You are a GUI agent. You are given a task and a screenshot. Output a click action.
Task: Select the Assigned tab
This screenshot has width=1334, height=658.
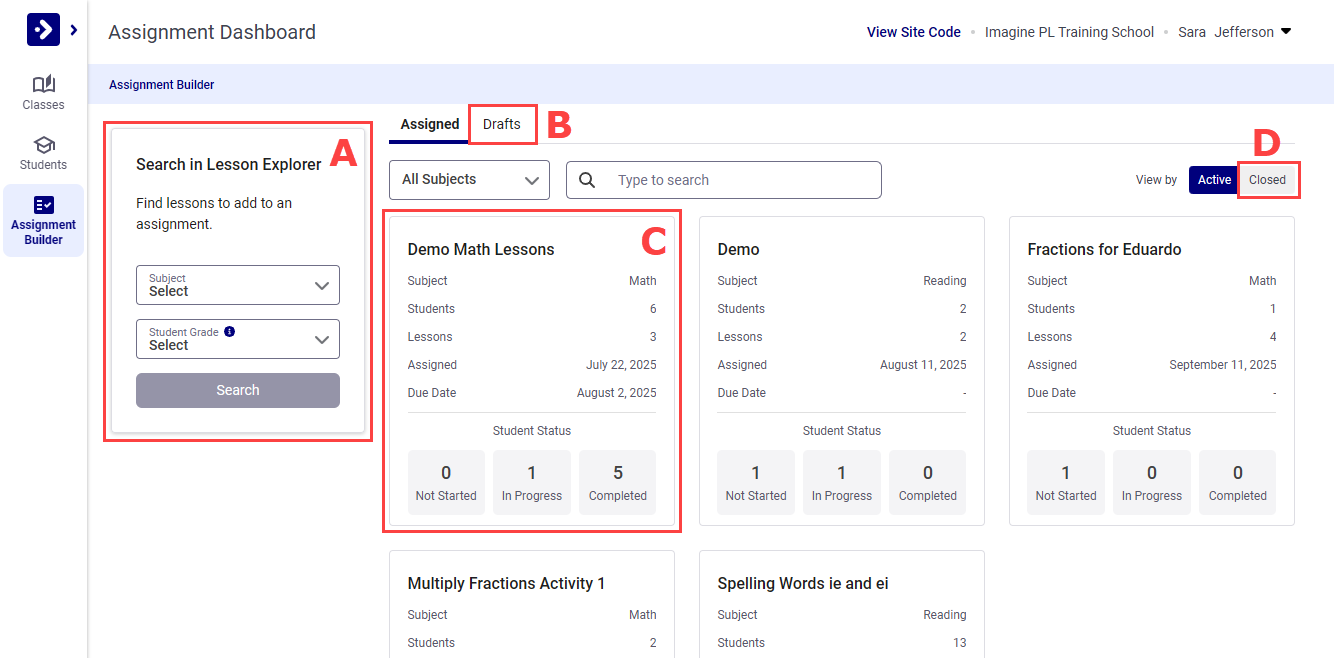tap(430, 124)
